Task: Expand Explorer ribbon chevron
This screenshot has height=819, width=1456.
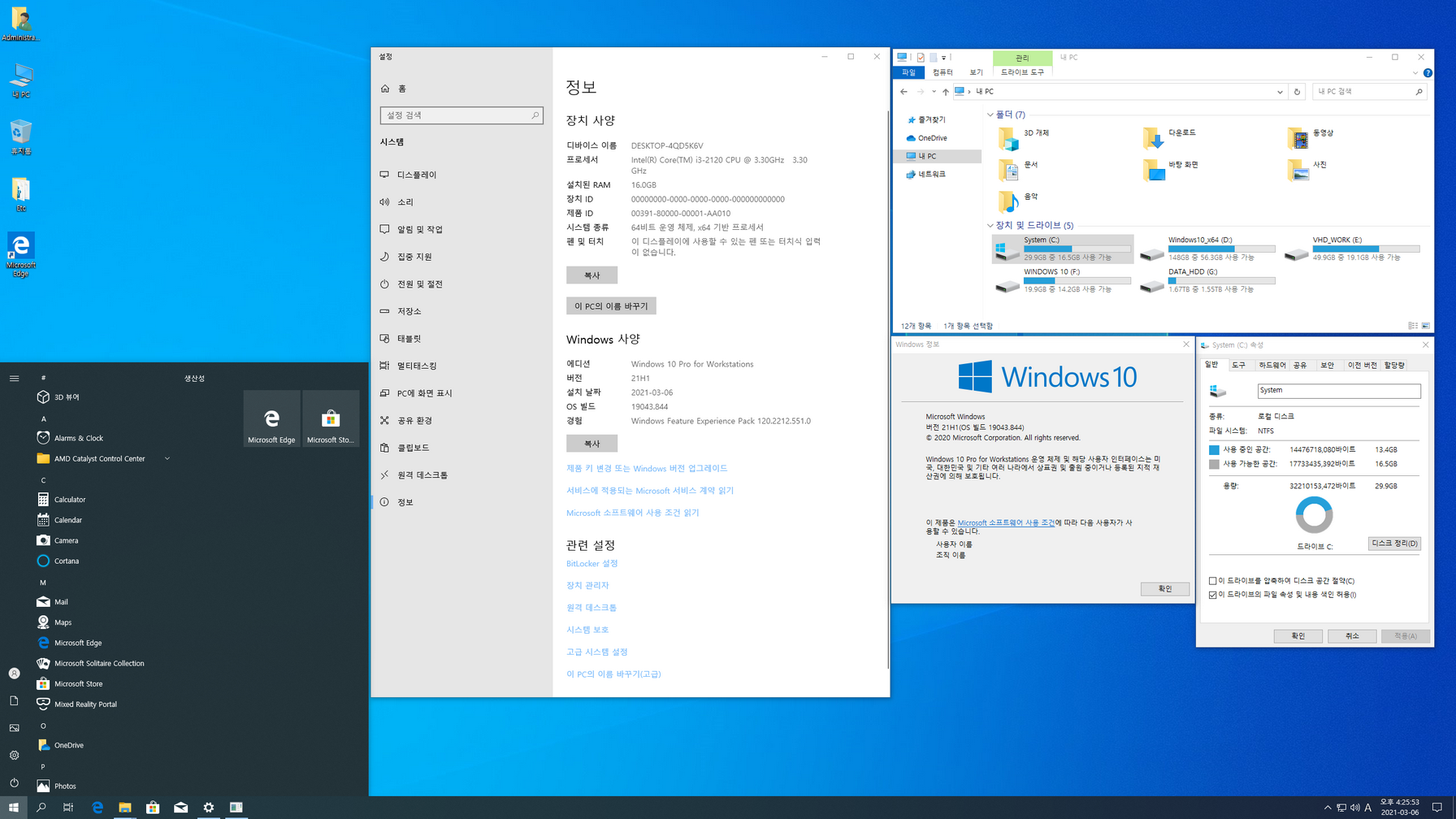Action: click(x=1415, y=72)
